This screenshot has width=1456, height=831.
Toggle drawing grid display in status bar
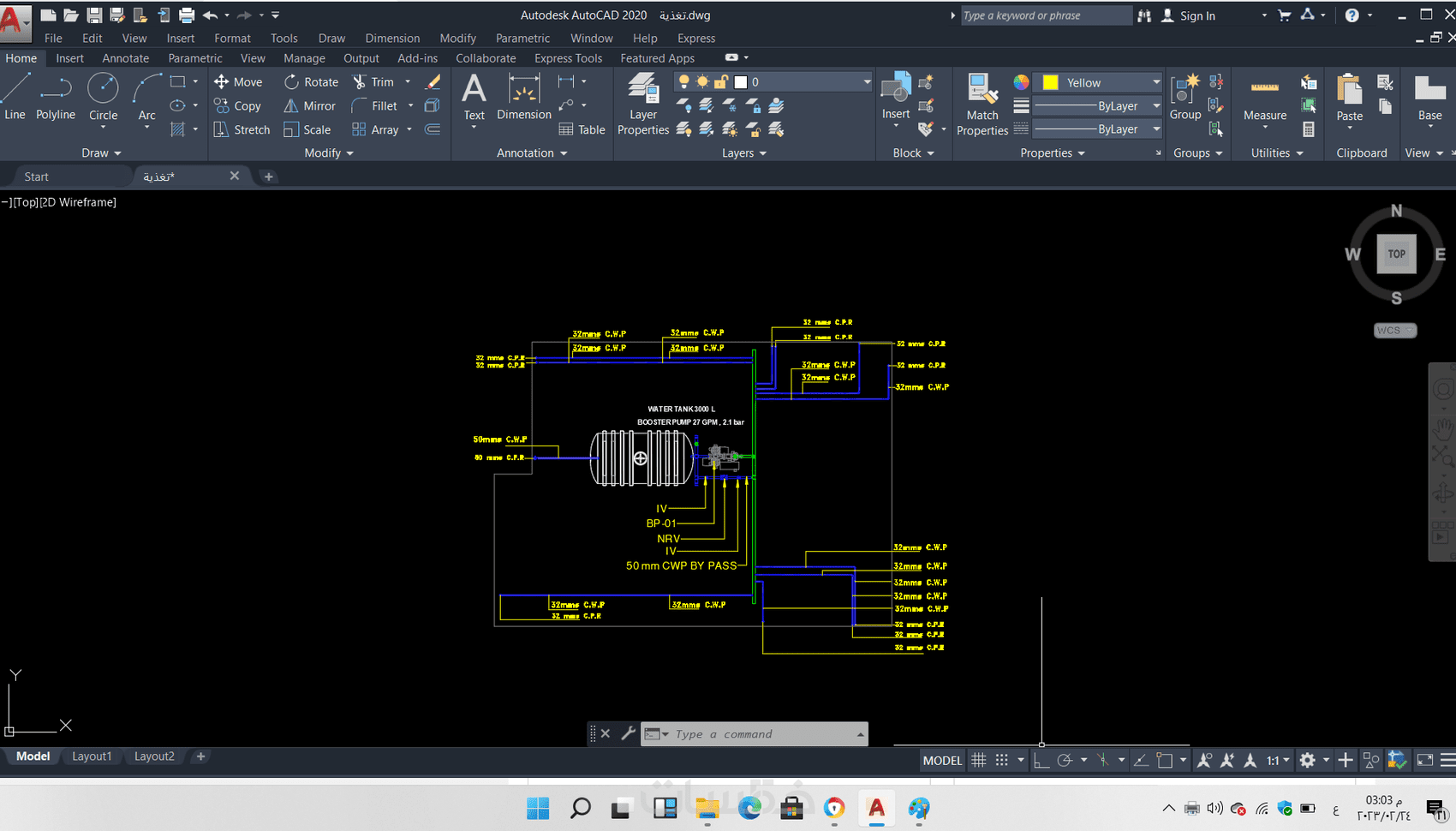979,760
